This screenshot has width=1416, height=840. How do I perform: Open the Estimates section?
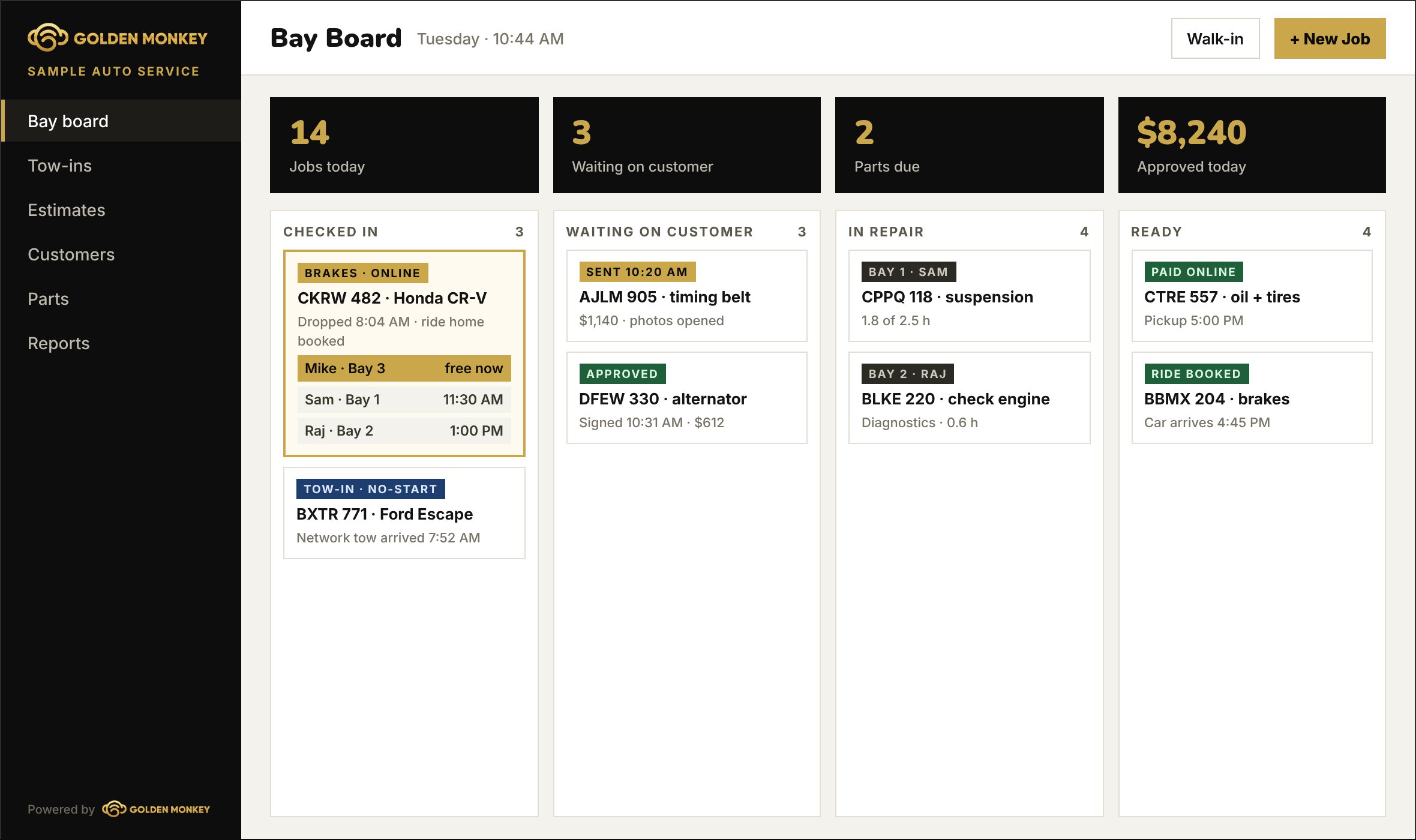121,209
